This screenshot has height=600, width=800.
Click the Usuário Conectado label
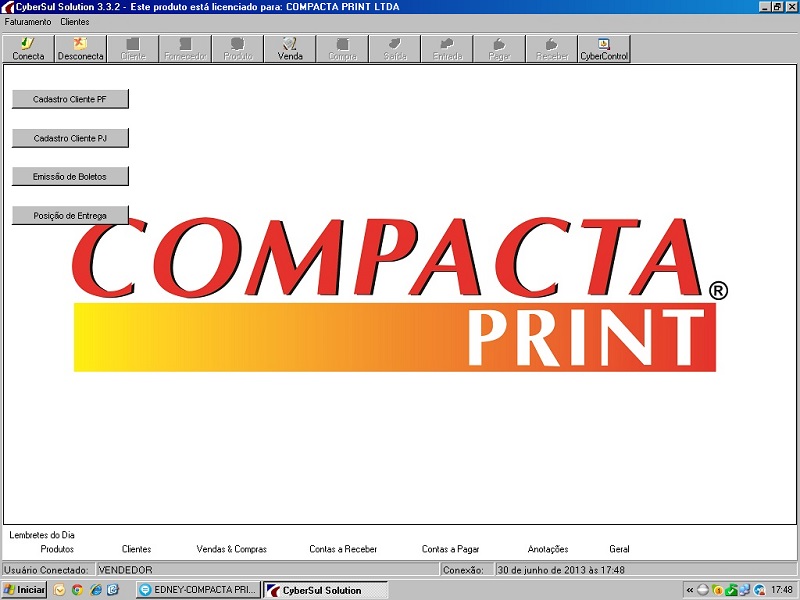click(x=46, y=569)
